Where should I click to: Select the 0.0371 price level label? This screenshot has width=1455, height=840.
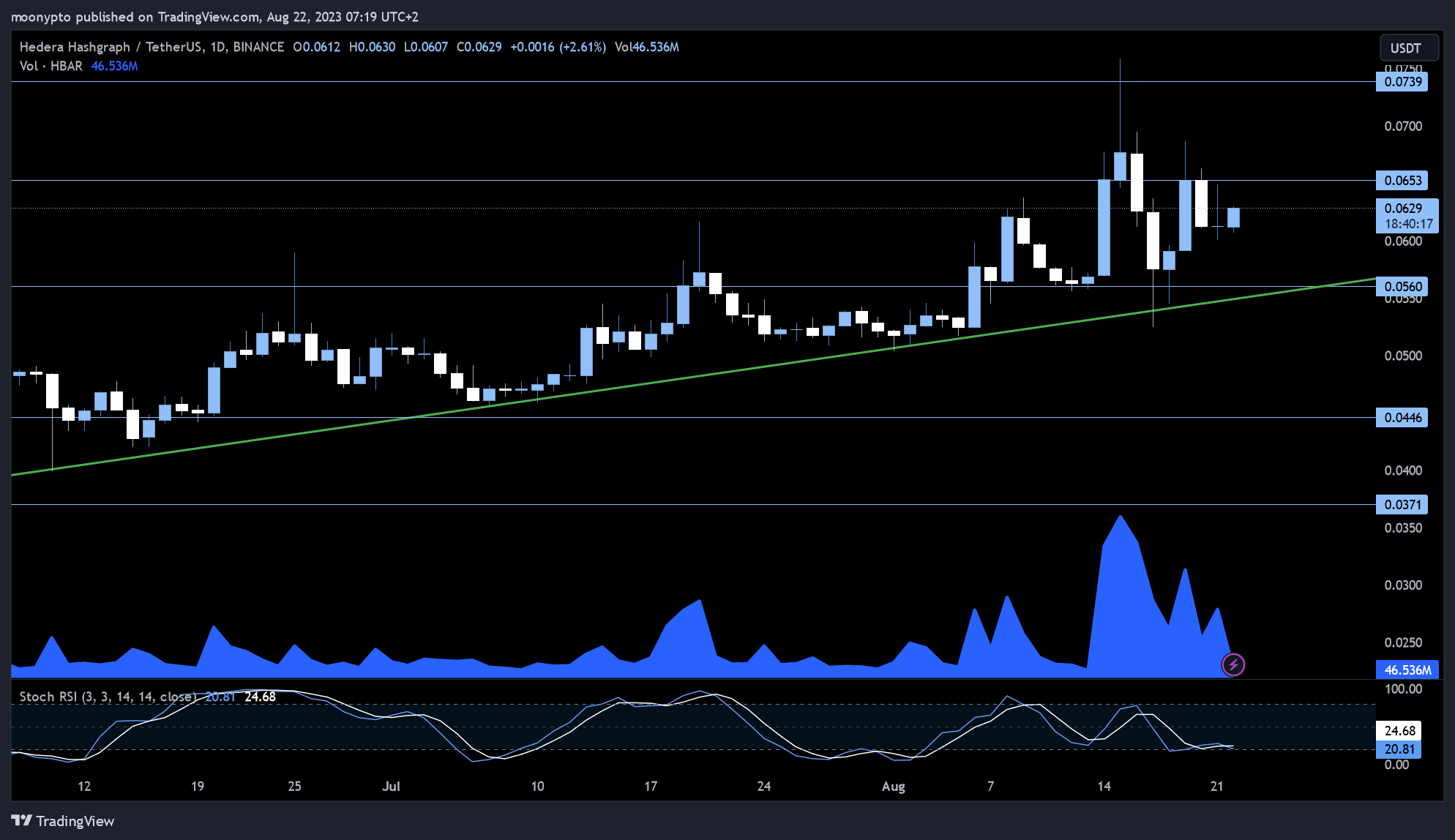[x=1402, y=504]
